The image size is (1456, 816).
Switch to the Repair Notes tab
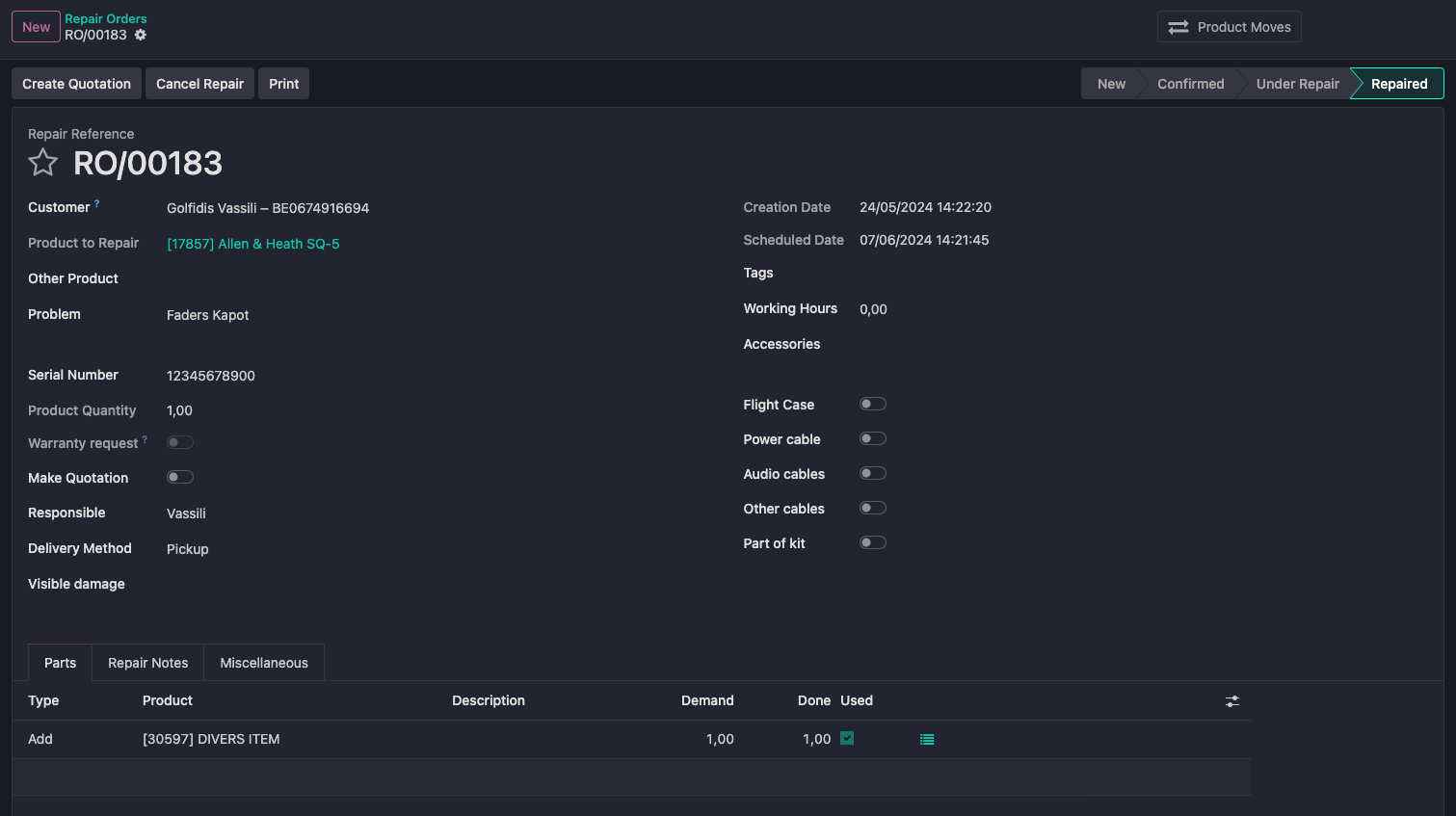pyautogui.click(x=148, y=663)
